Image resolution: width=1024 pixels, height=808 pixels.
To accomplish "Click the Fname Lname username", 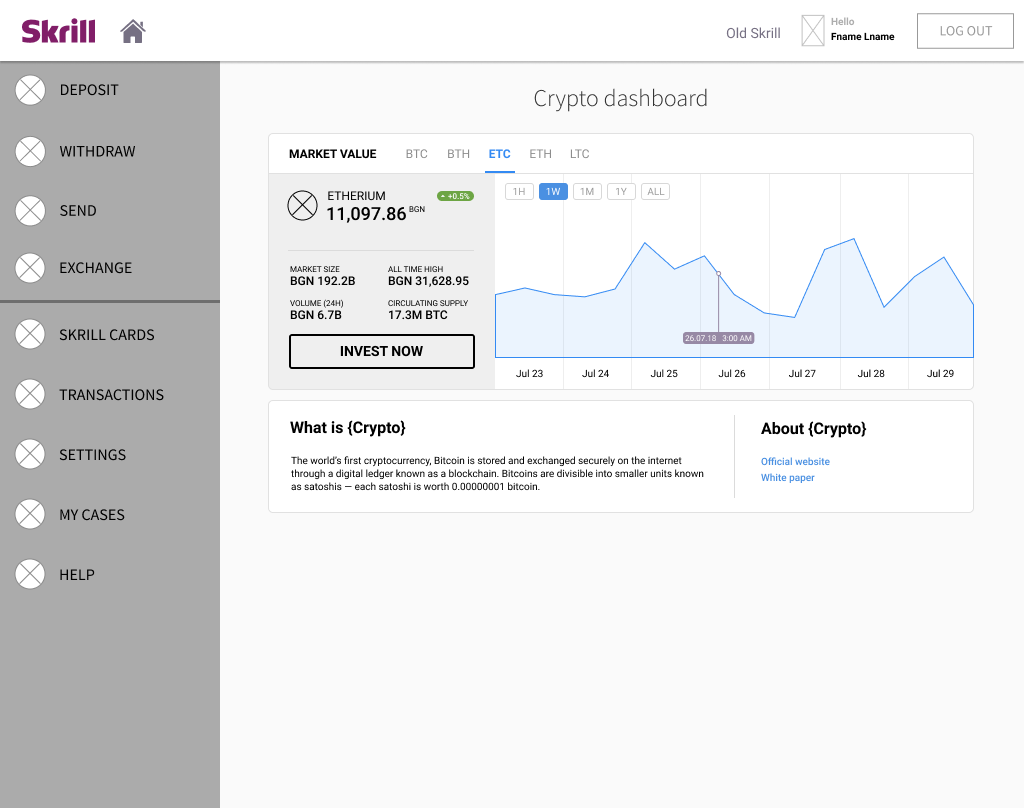I will pyautogui.click(x=862, y=37).
